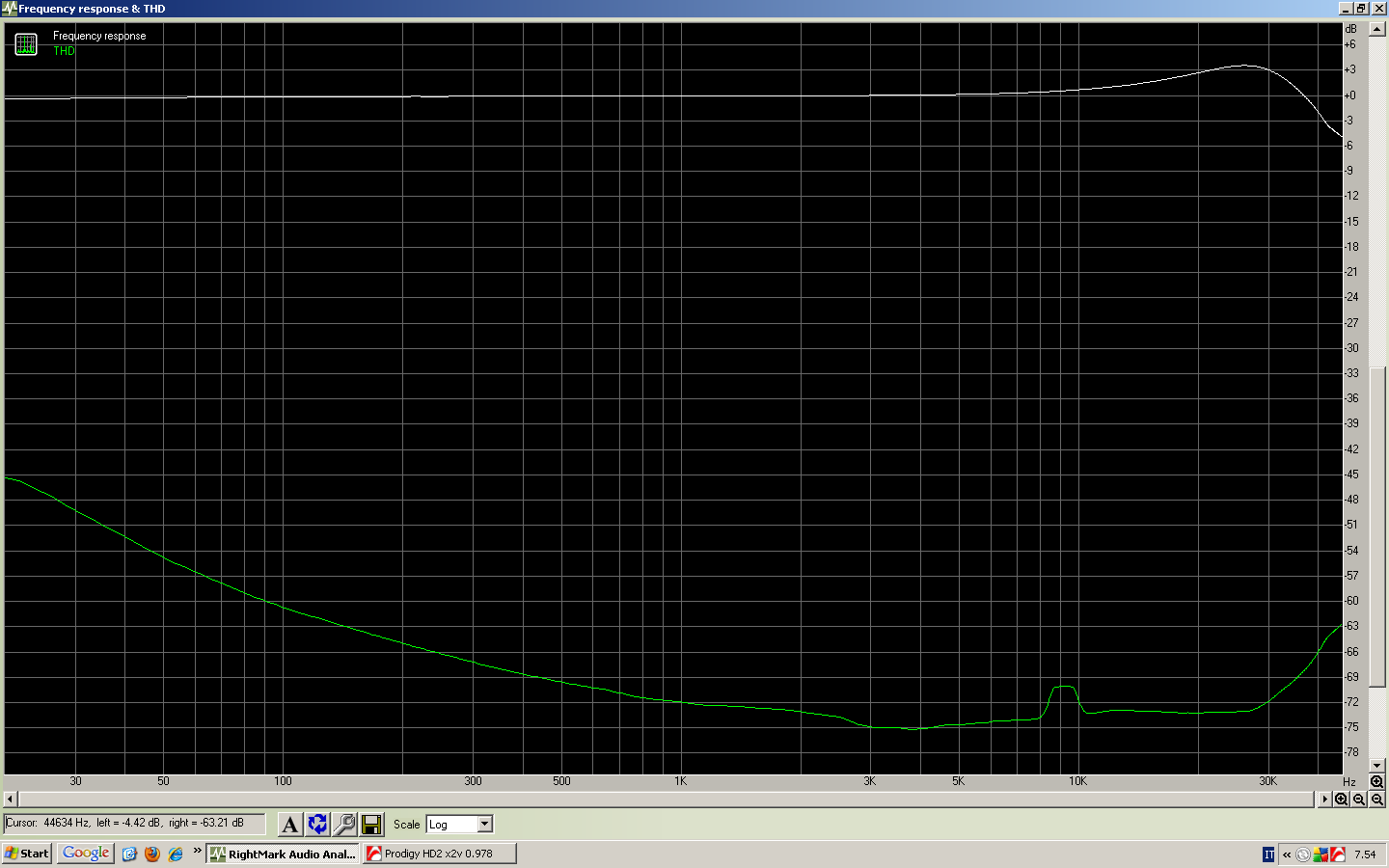Restore down the Frequency response window
This screenshot has width=1389, height=868.
click(x=1361, y=9)
